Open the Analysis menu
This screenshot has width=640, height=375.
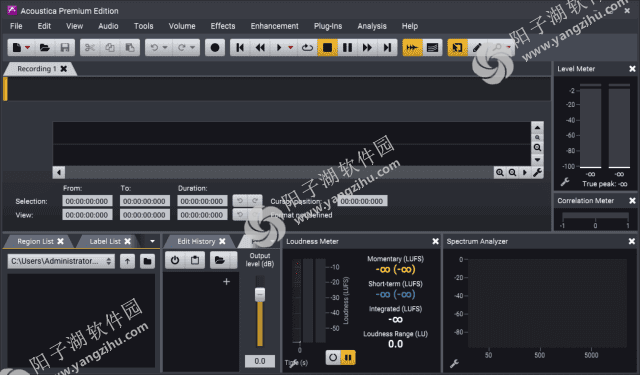[372, 26]
